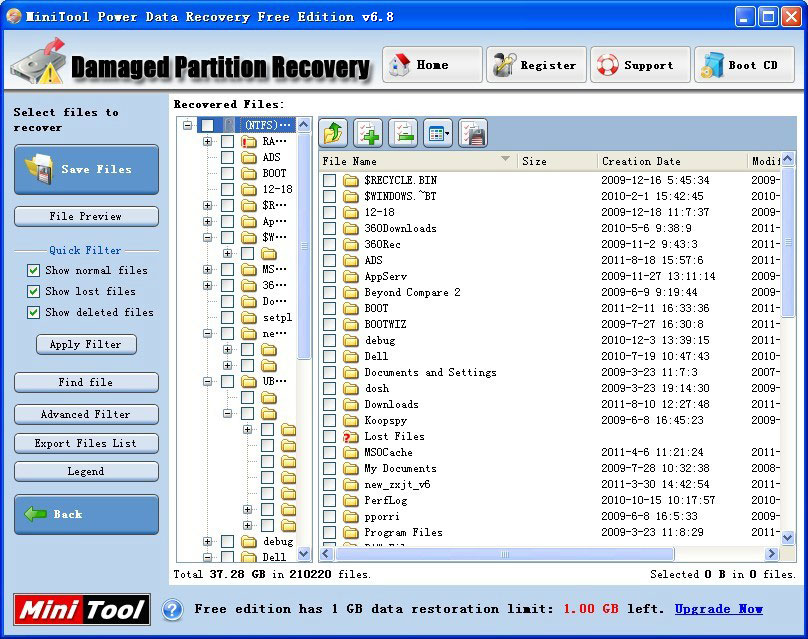This screenshot has height=639, width=808.
Task: Follow the Upgrade Now link
Action: pos(719,609)
